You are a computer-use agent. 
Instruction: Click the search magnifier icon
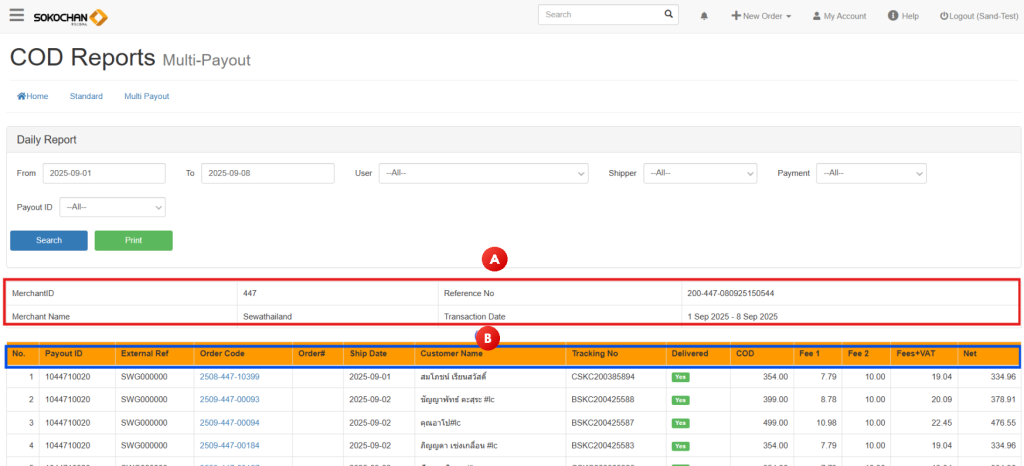[671, 15]
